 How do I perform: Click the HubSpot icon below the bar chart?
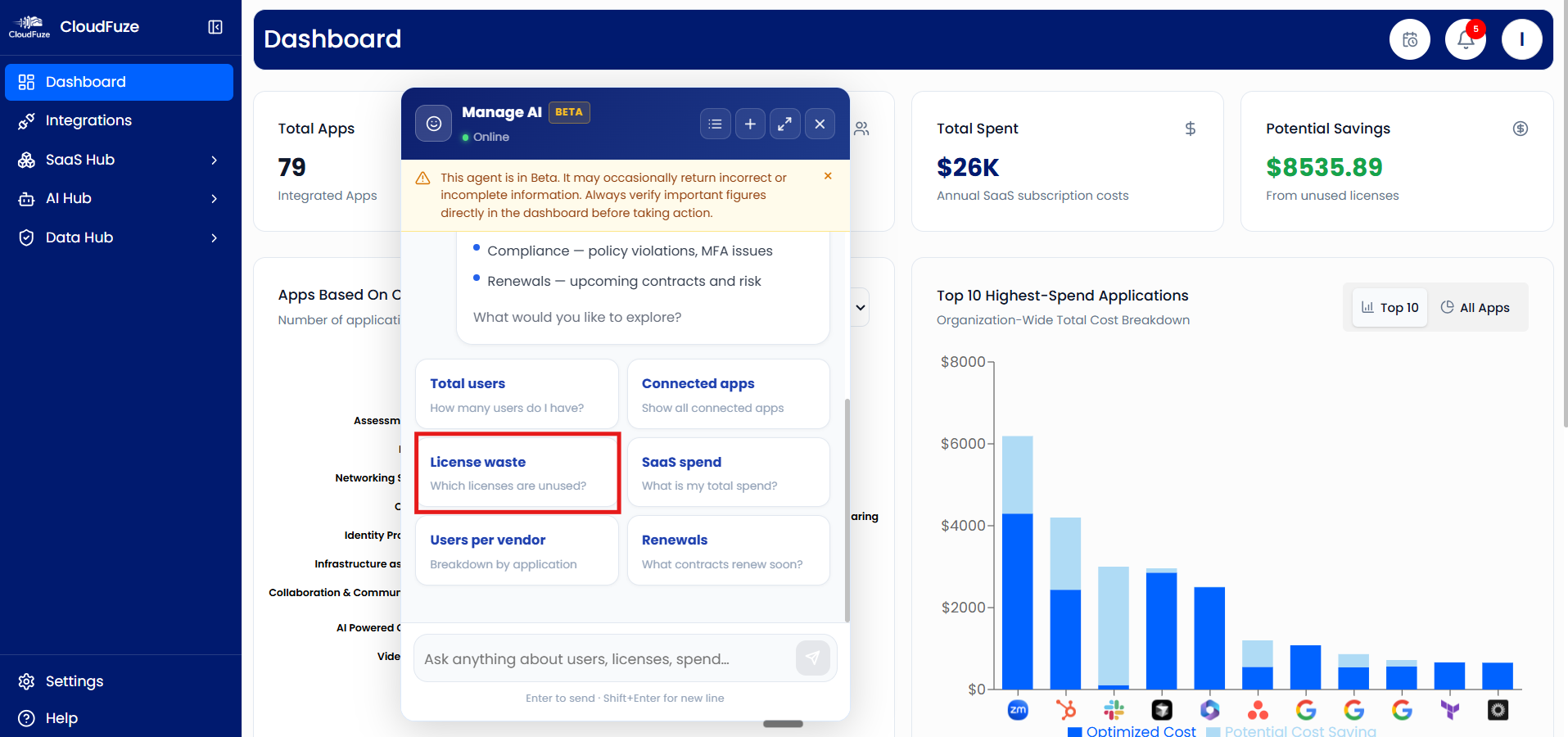pos(1066,709)
